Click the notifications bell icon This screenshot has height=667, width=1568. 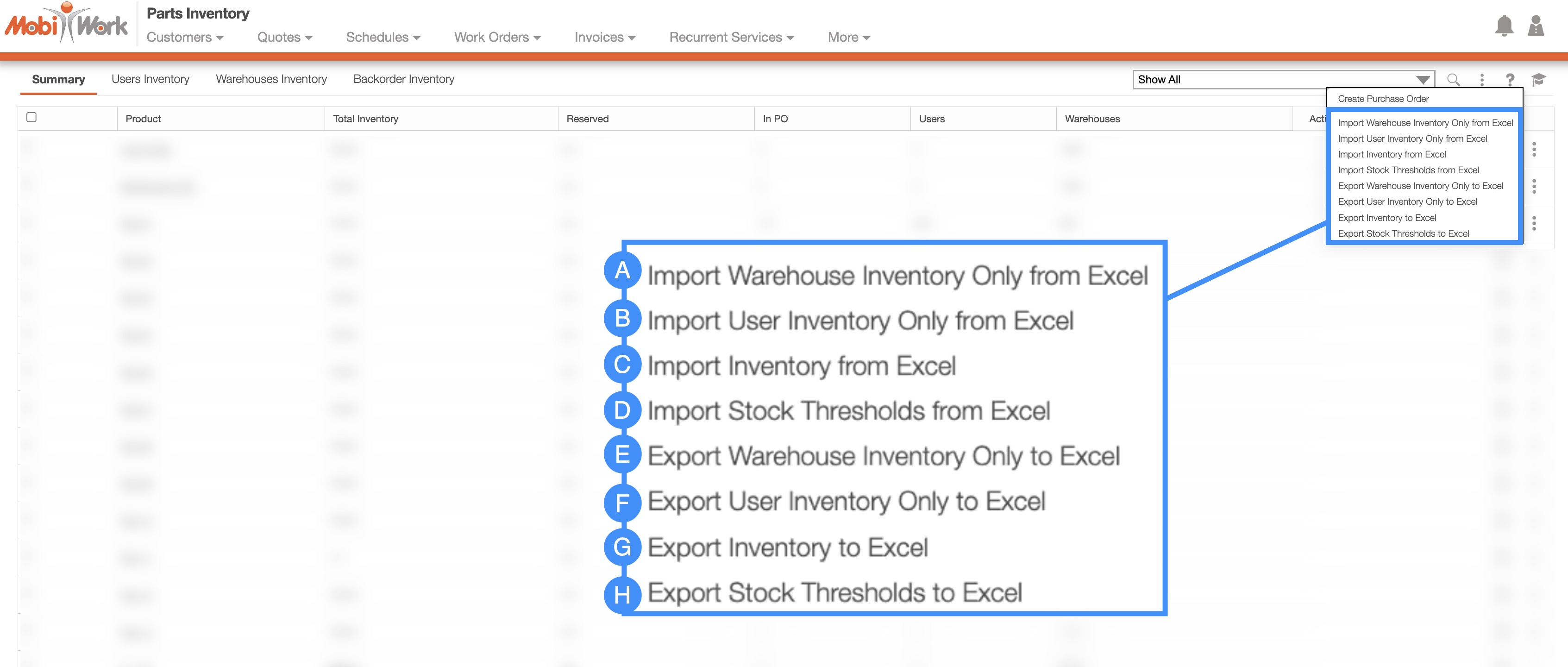(x=1504, y=25)
